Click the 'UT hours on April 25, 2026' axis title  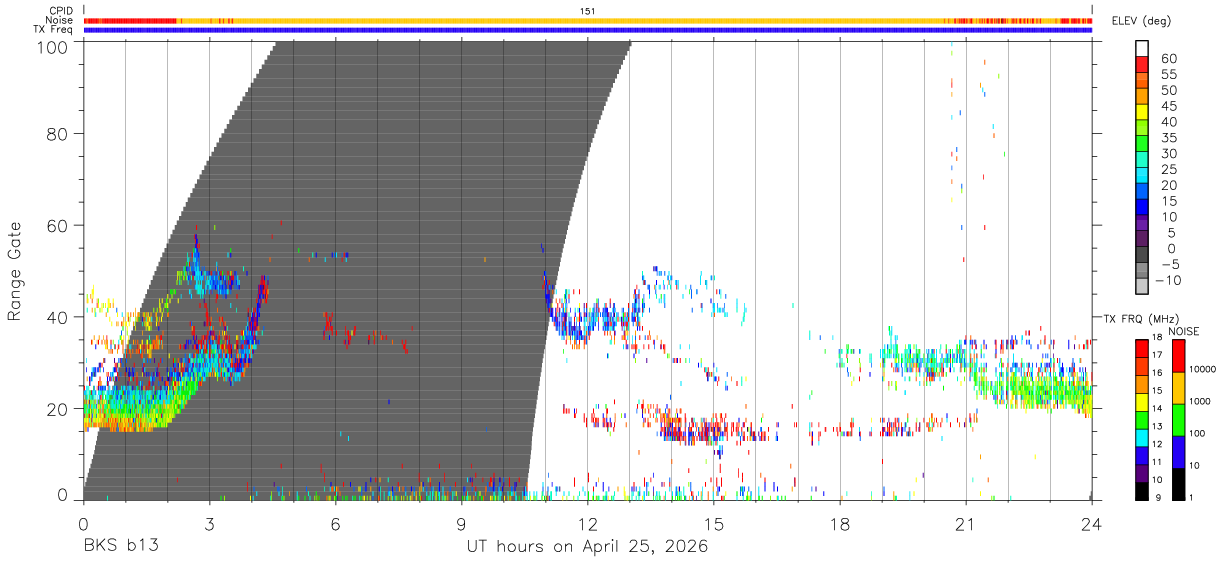coord(587,546)
